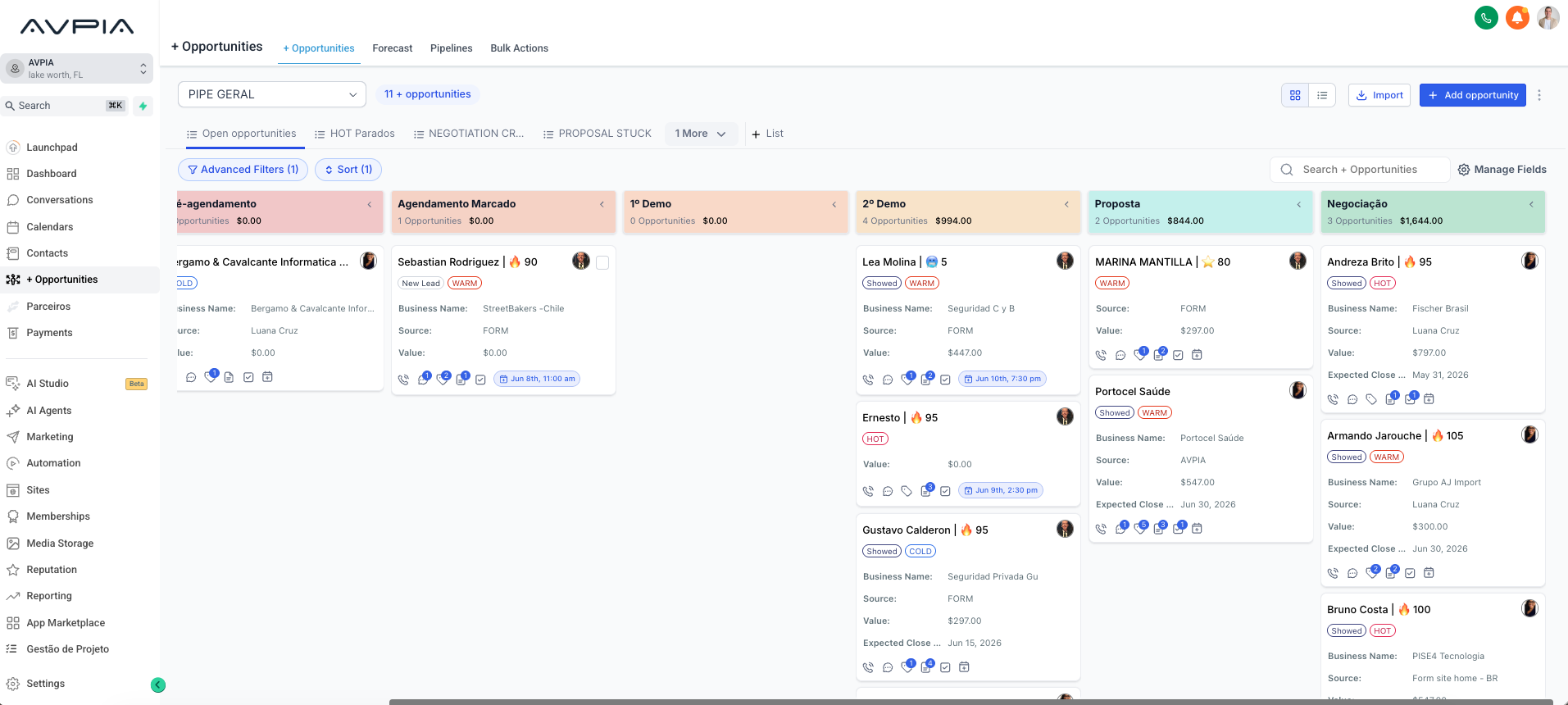
Task: Switch to the Forecast tab
Action: pos(393,48)
